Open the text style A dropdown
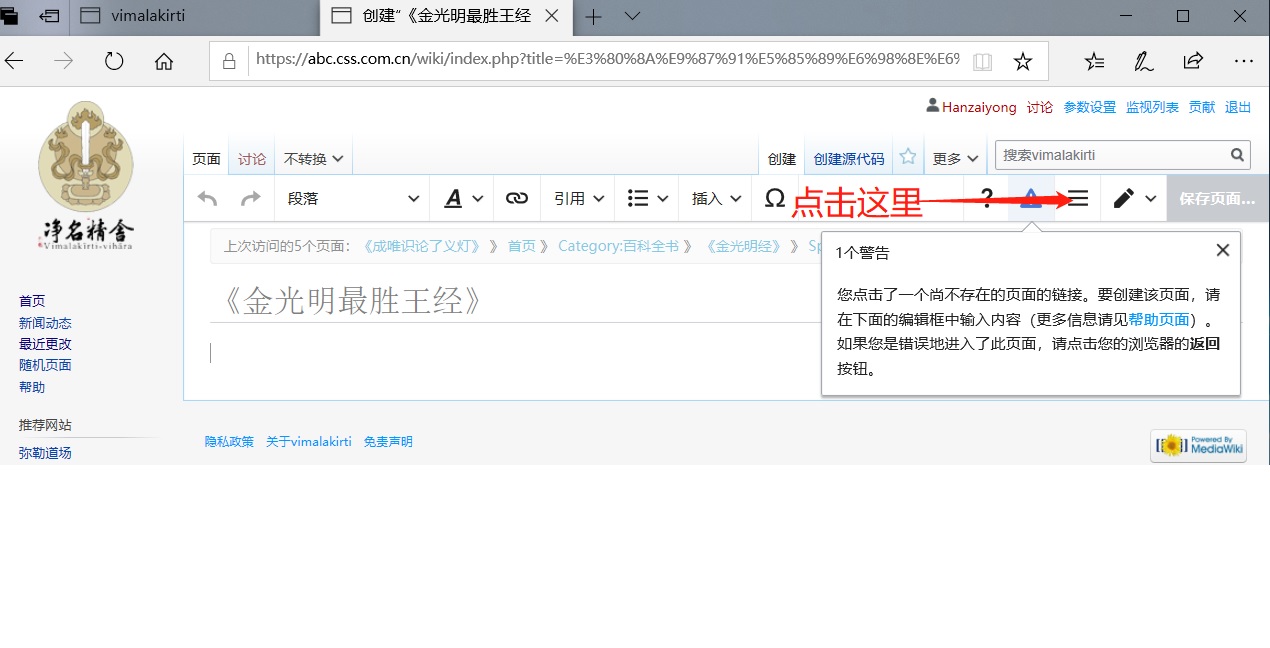The height and width of the screenshot is (648, 1270). tap(463, 198)
